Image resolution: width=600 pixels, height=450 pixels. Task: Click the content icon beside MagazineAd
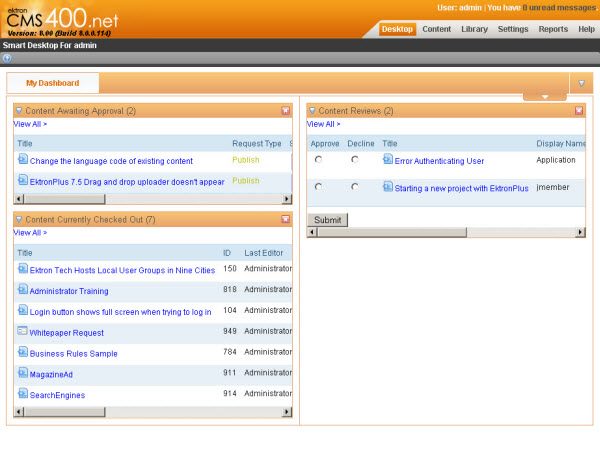(23, 372)
